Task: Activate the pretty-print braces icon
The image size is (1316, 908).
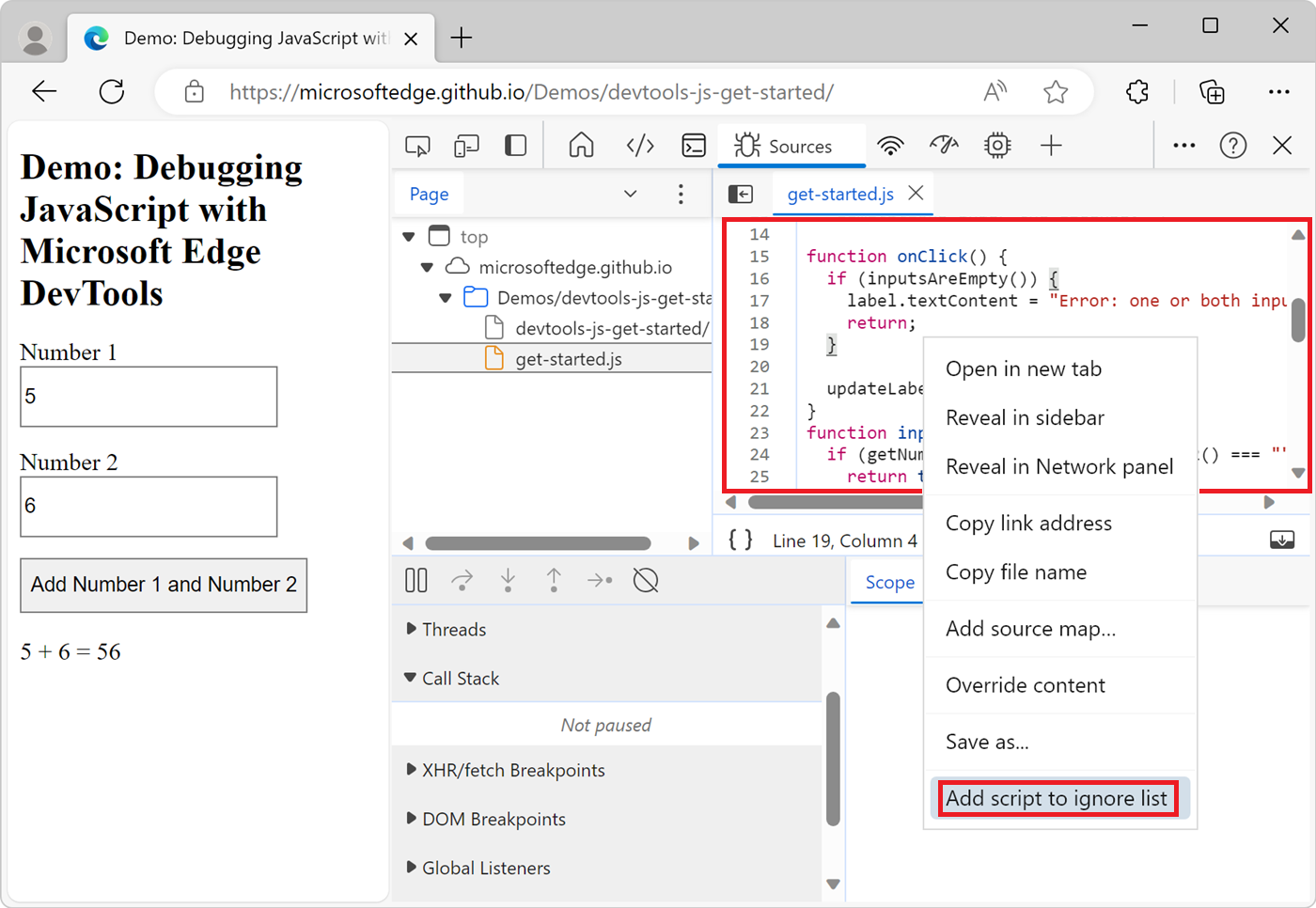Action: click(739, 540)
